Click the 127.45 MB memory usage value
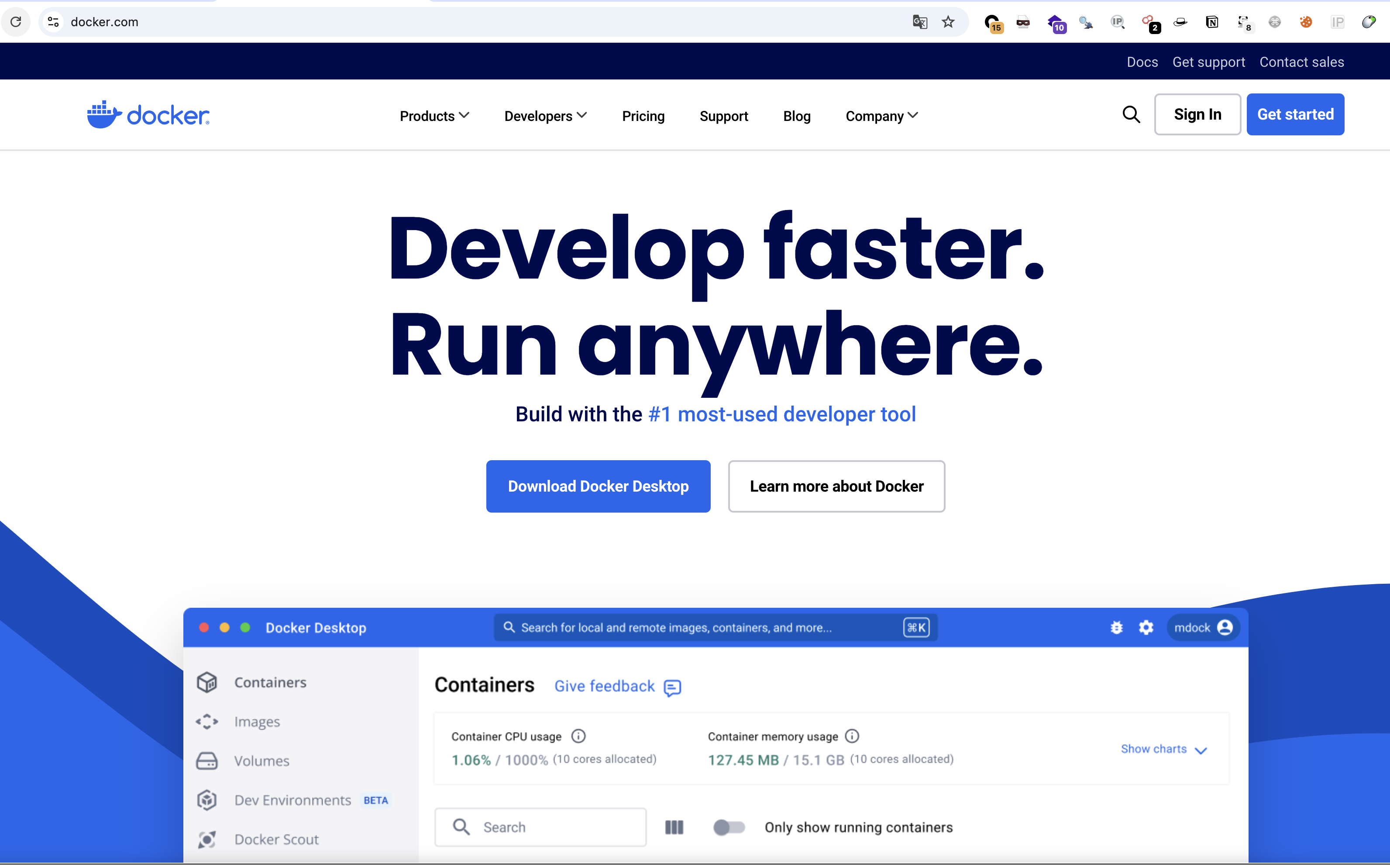This screenshot has width=1390, height=868. tap(743, 760)
